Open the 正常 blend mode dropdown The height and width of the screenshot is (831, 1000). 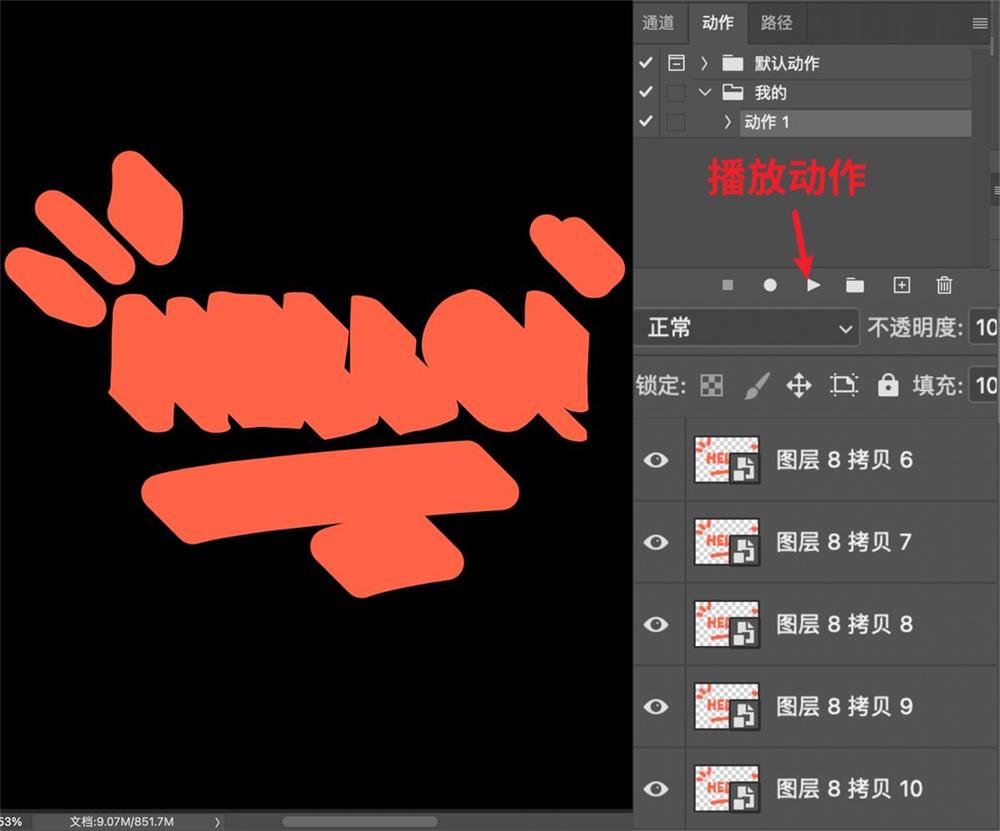pyautogui.click(x=747, y=328)
